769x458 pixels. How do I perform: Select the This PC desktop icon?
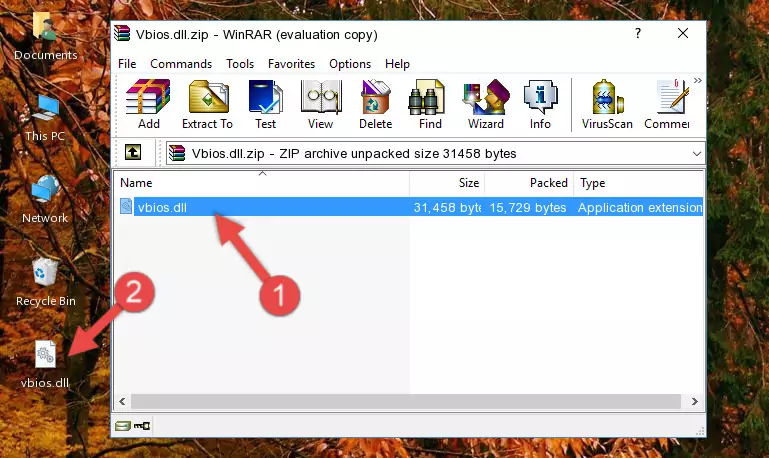(45, 118)
